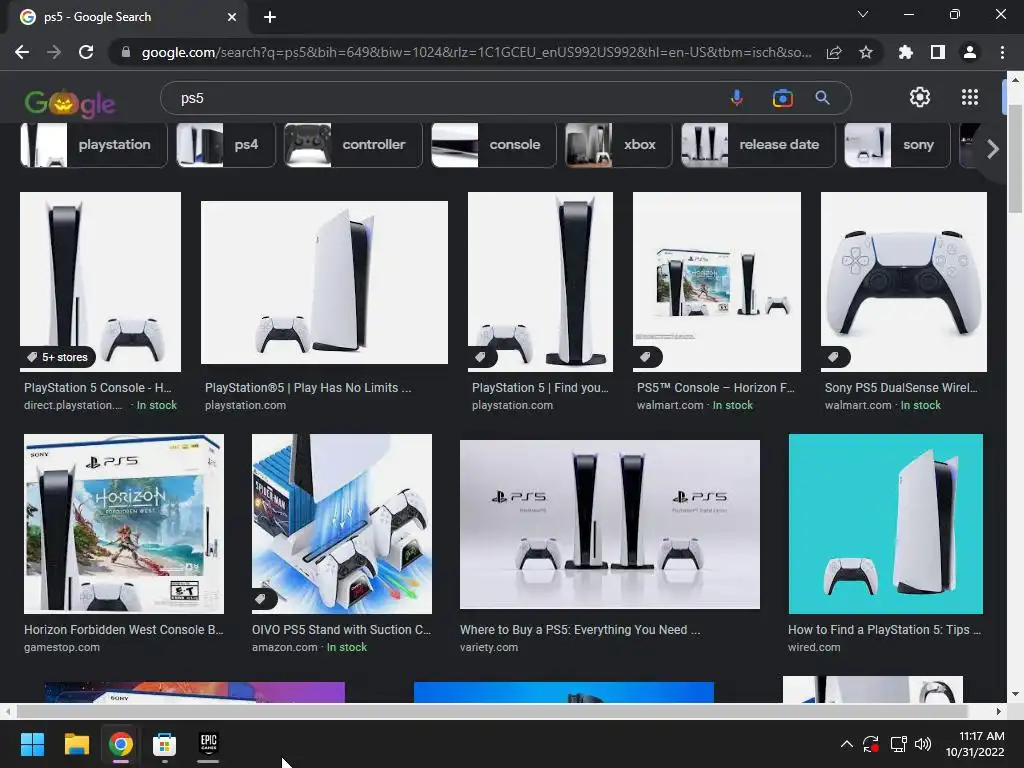Open How to Find a PlayStation 5 image
The image size is (1024, 768).
[x=886, y=524]
